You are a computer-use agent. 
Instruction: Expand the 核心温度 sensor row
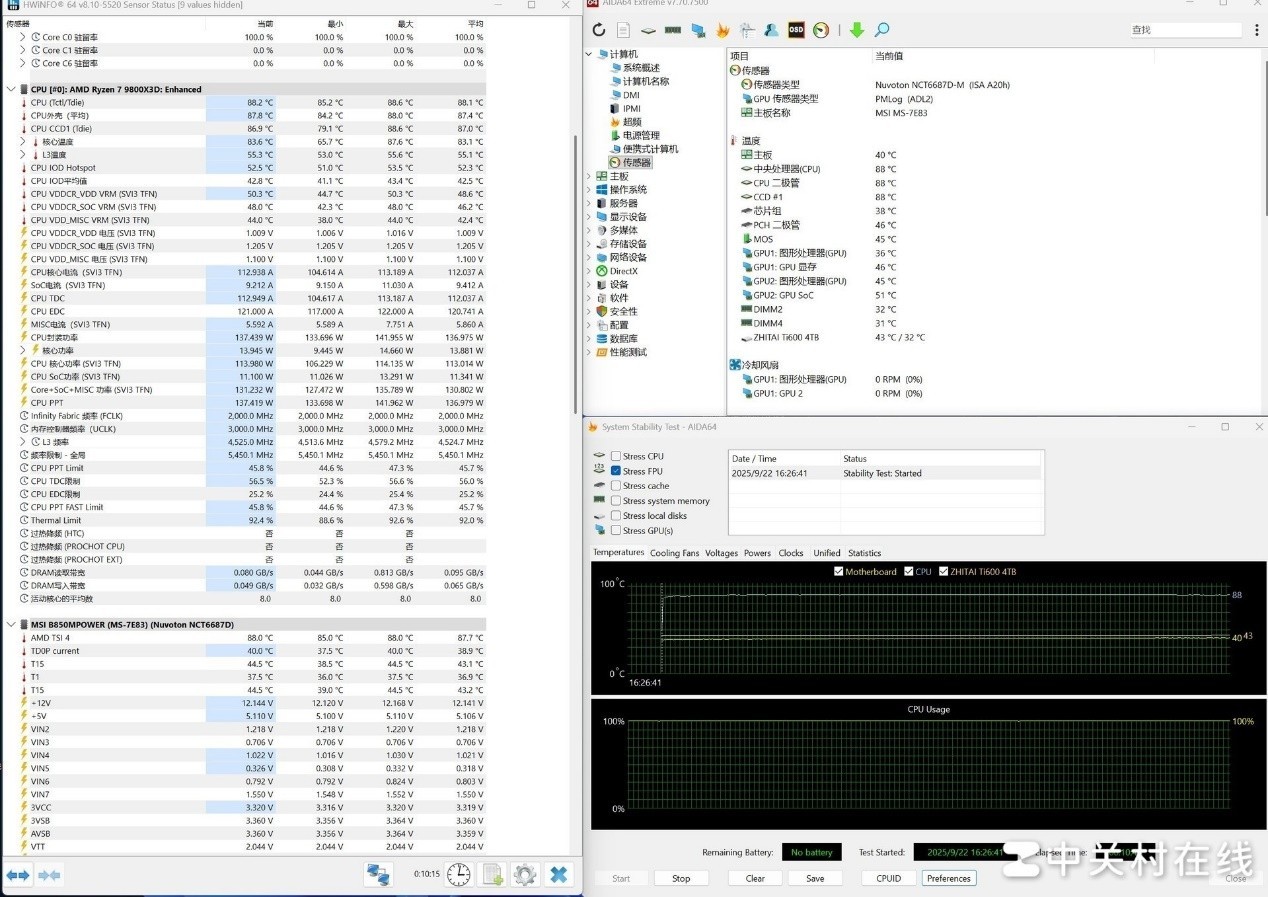pyautogui.click(x=24, y=142)
